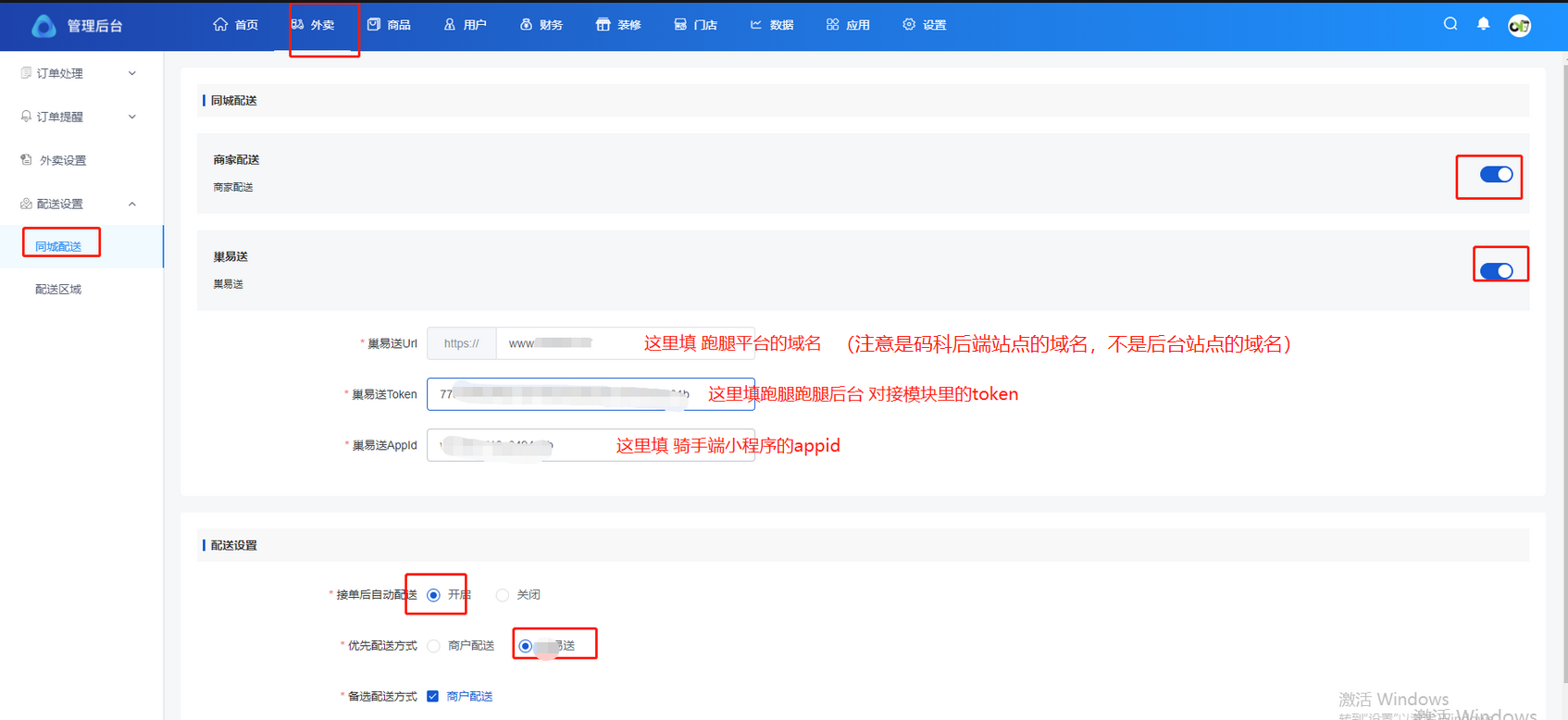Open the 首页 tab
The width and height of the screenshot is (1568, 720).
[235, 25]
